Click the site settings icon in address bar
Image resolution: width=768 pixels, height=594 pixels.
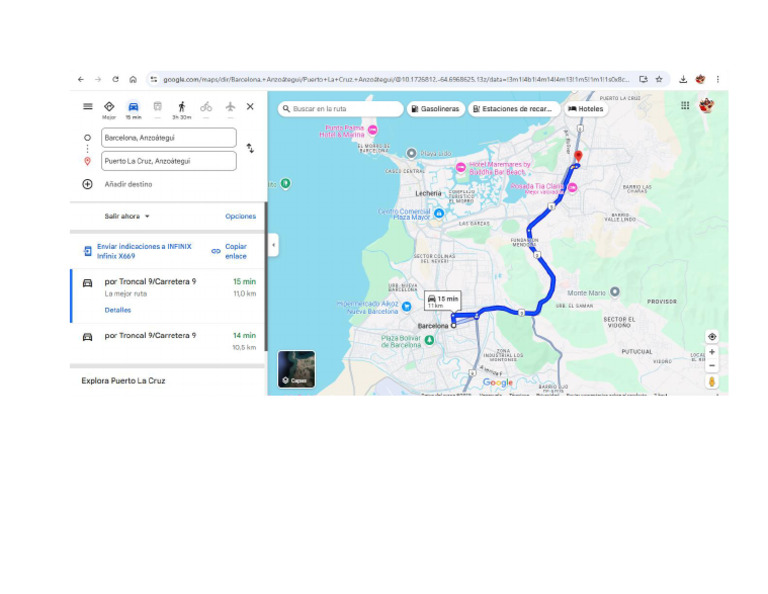click(154, 79)
